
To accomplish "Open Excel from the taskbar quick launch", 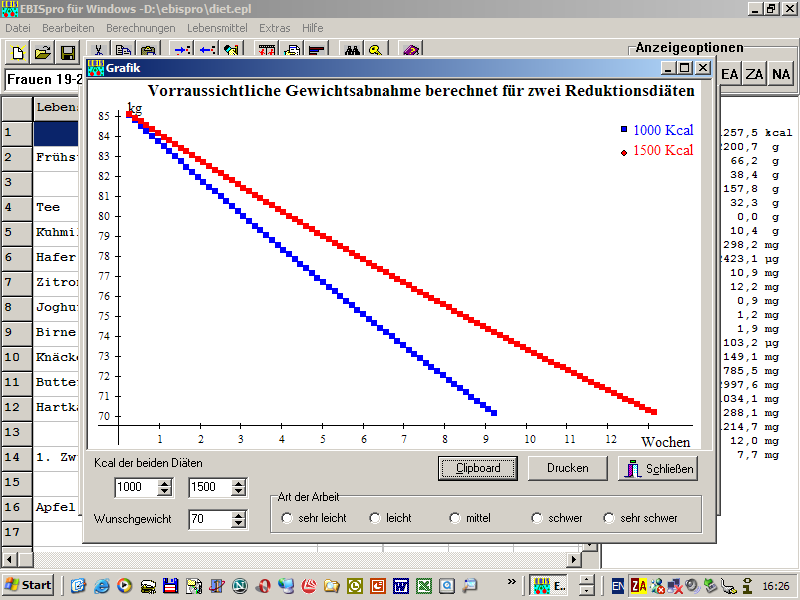I will click(425, 585).
